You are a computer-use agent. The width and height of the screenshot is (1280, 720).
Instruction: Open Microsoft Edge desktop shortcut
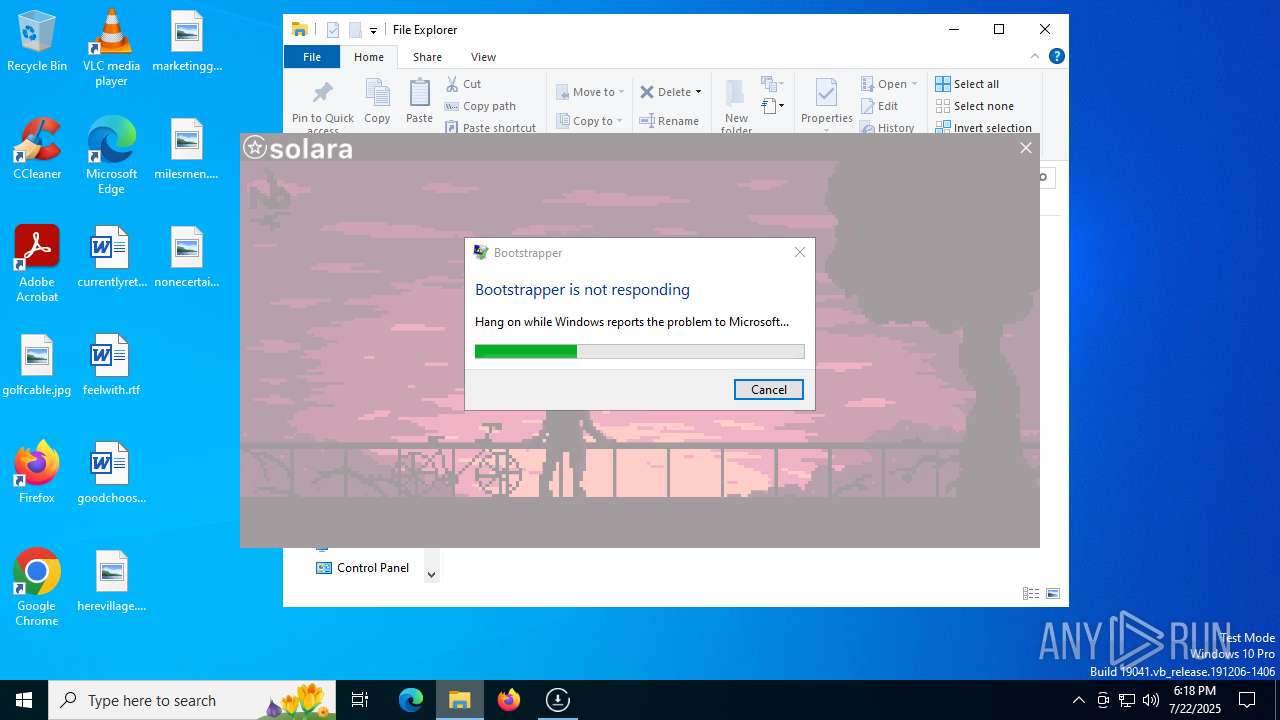(111, 155)
